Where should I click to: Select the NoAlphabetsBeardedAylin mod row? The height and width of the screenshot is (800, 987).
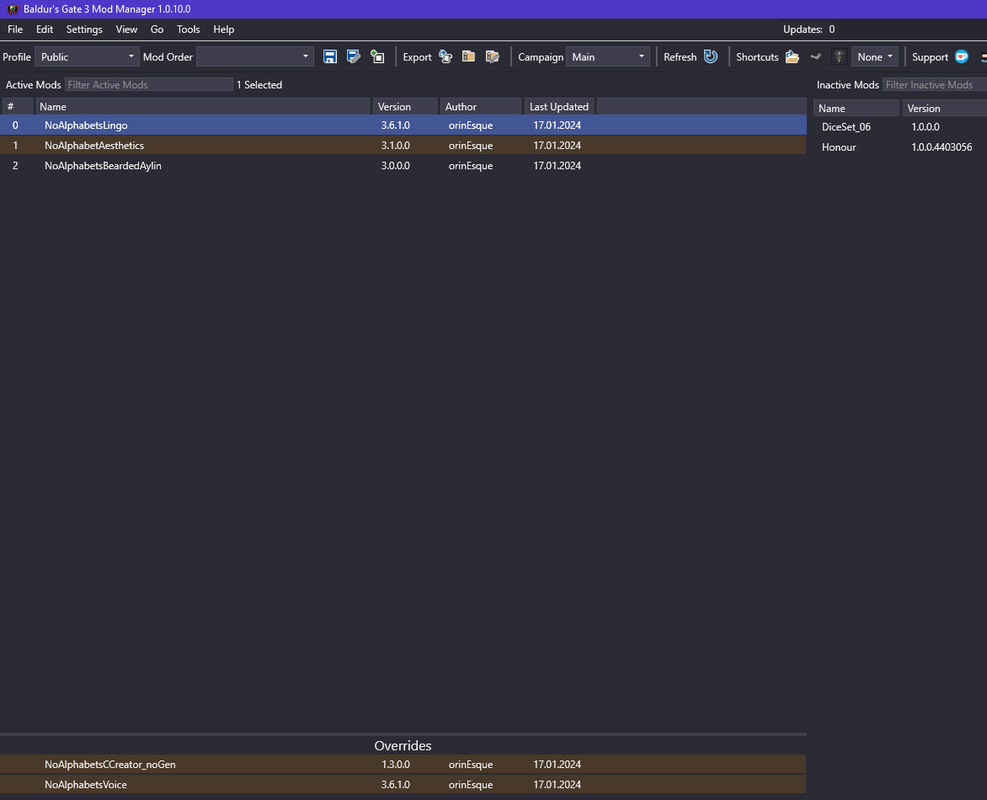pos(403,166)
